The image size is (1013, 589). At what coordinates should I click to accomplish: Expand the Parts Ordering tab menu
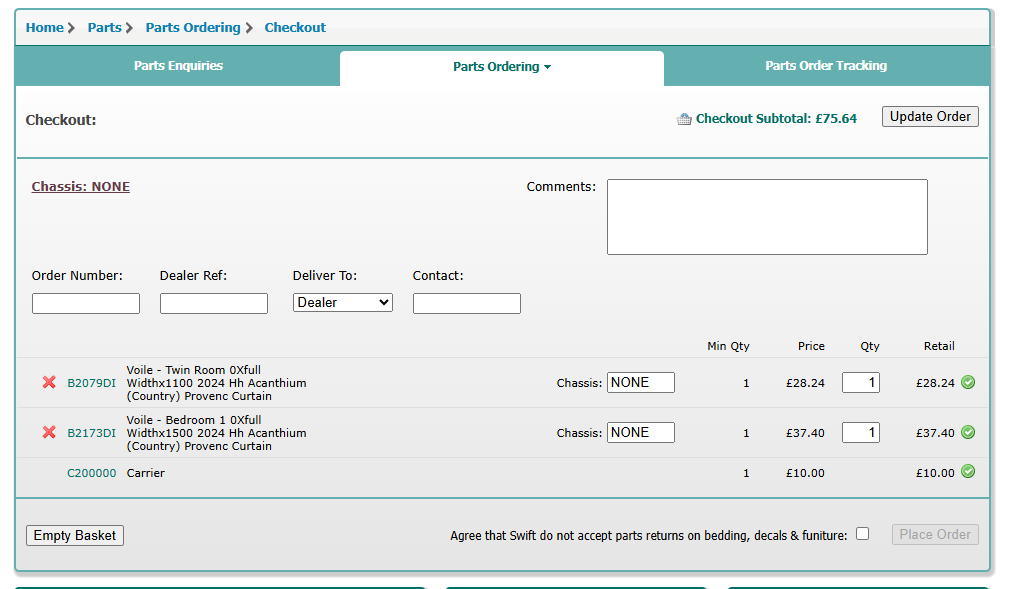502,67
